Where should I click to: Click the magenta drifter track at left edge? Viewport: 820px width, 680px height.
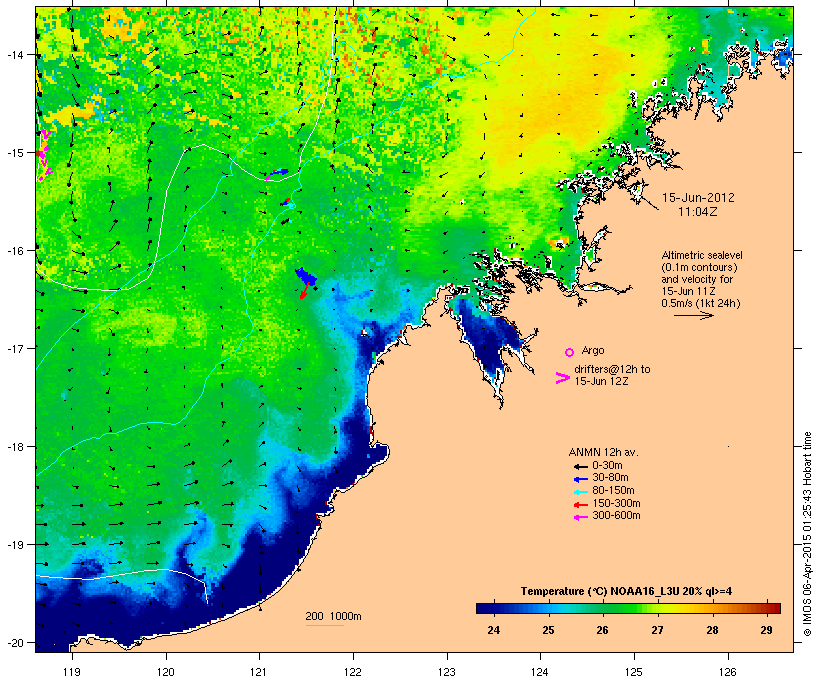pyautogui.click(x=45, y=155)
